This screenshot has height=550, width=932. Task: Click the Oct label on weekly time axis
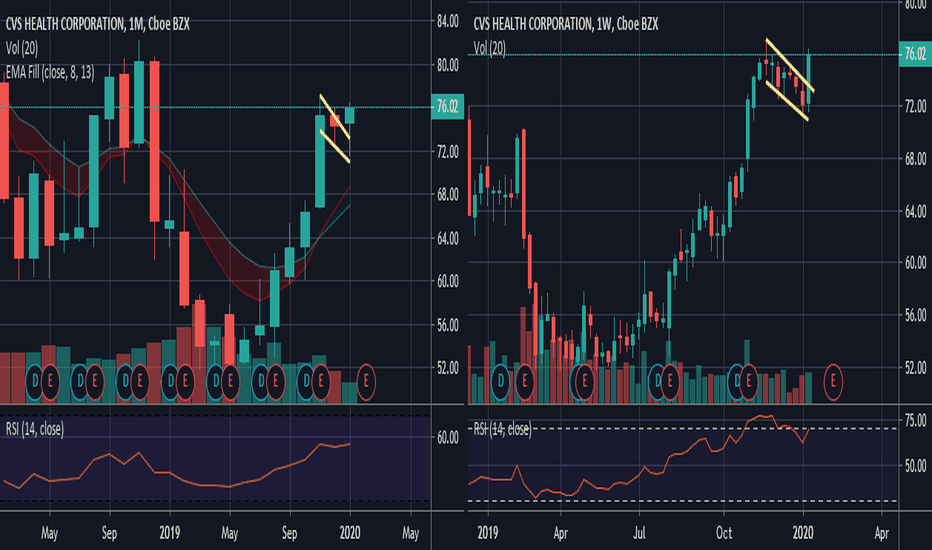(724, 533)
